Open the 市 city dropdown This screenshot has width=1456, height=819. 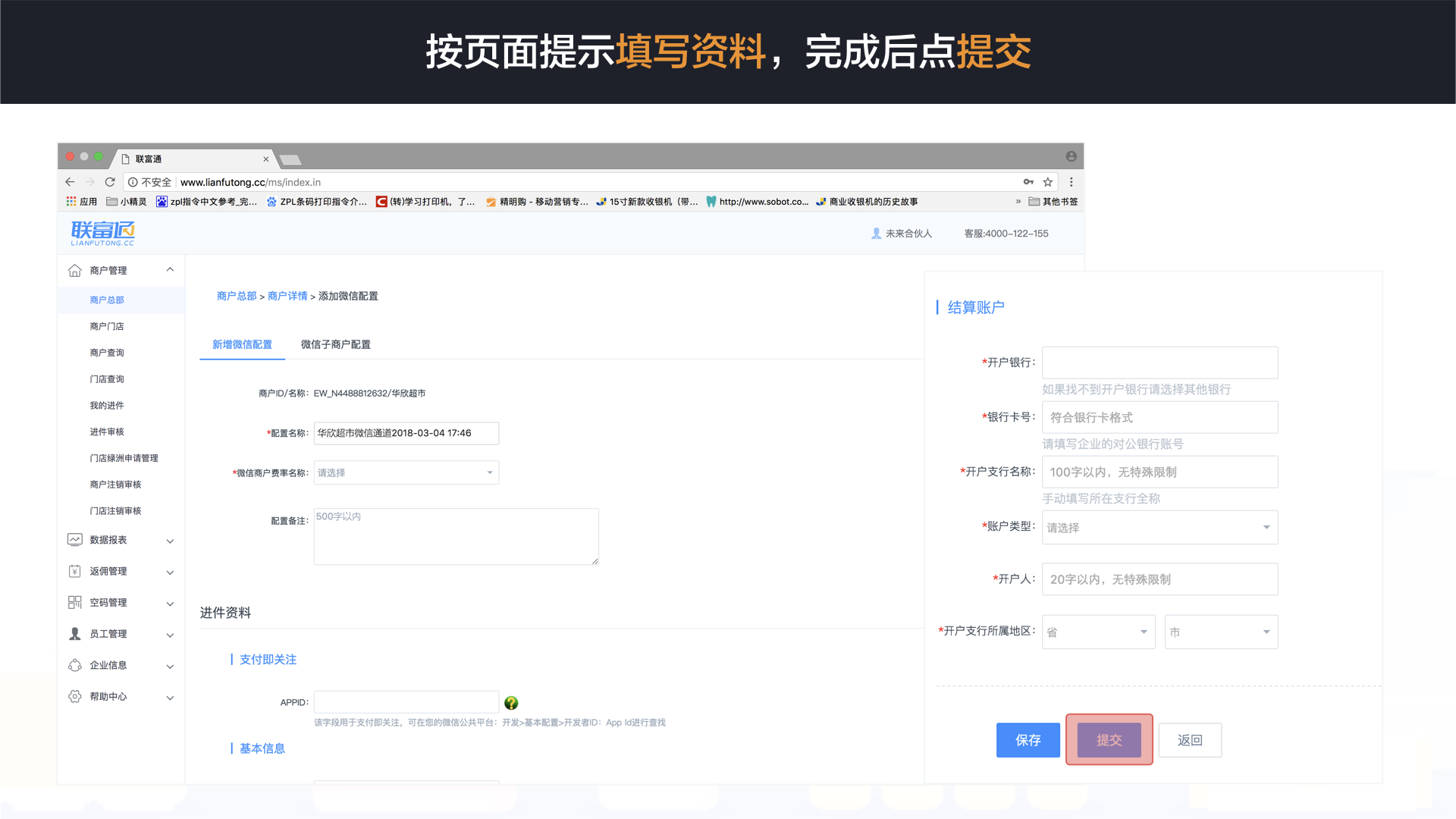[1221, 632]
